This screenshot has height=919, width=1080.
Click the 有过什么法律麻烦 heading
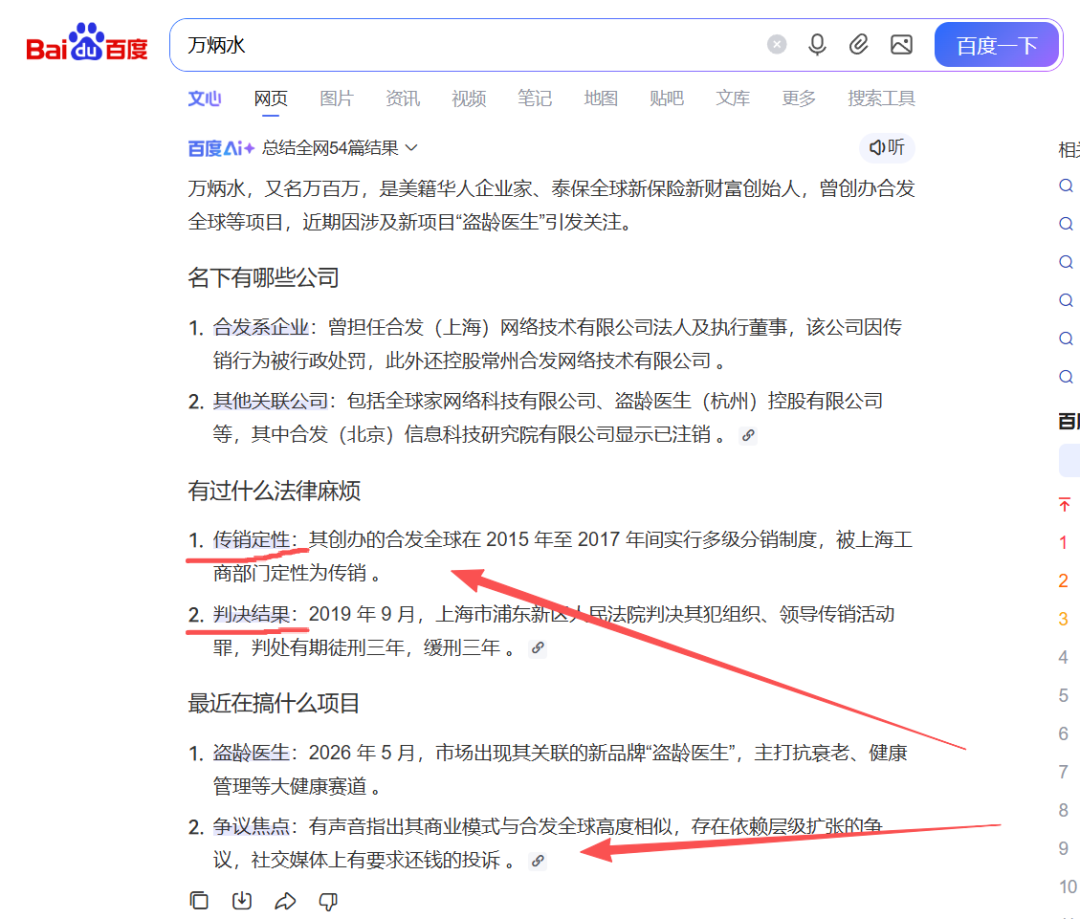(x=274, y=491)
